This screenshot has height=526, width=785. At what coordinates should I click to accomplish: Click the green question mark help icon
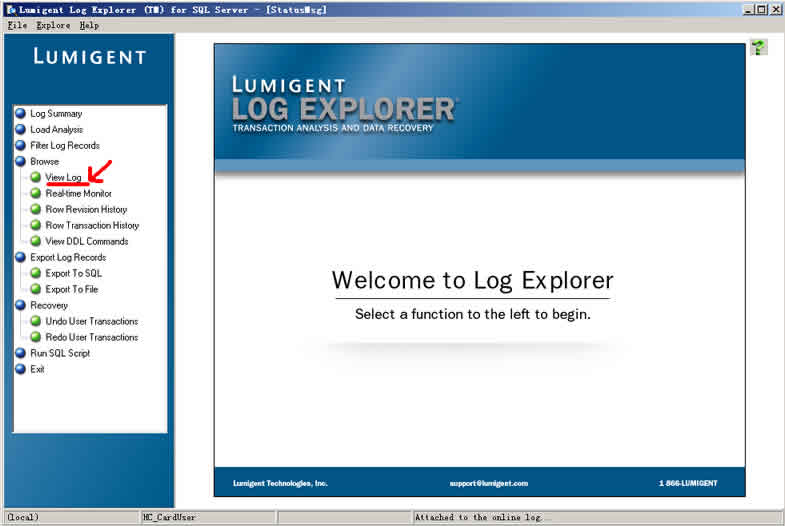pos(758,48)
